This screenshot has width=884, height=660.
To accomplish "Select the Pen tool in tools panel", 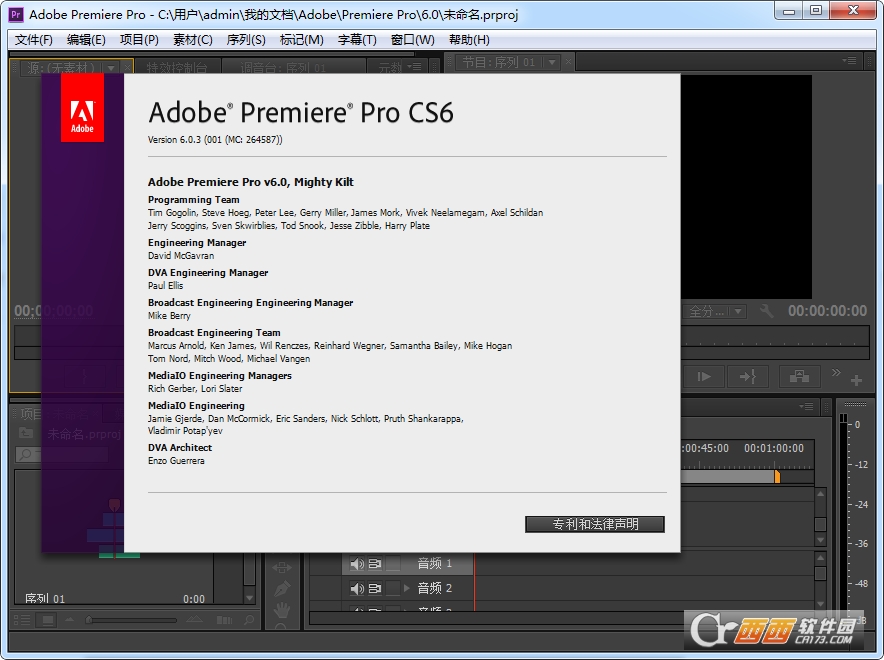I will click(282, 588).
